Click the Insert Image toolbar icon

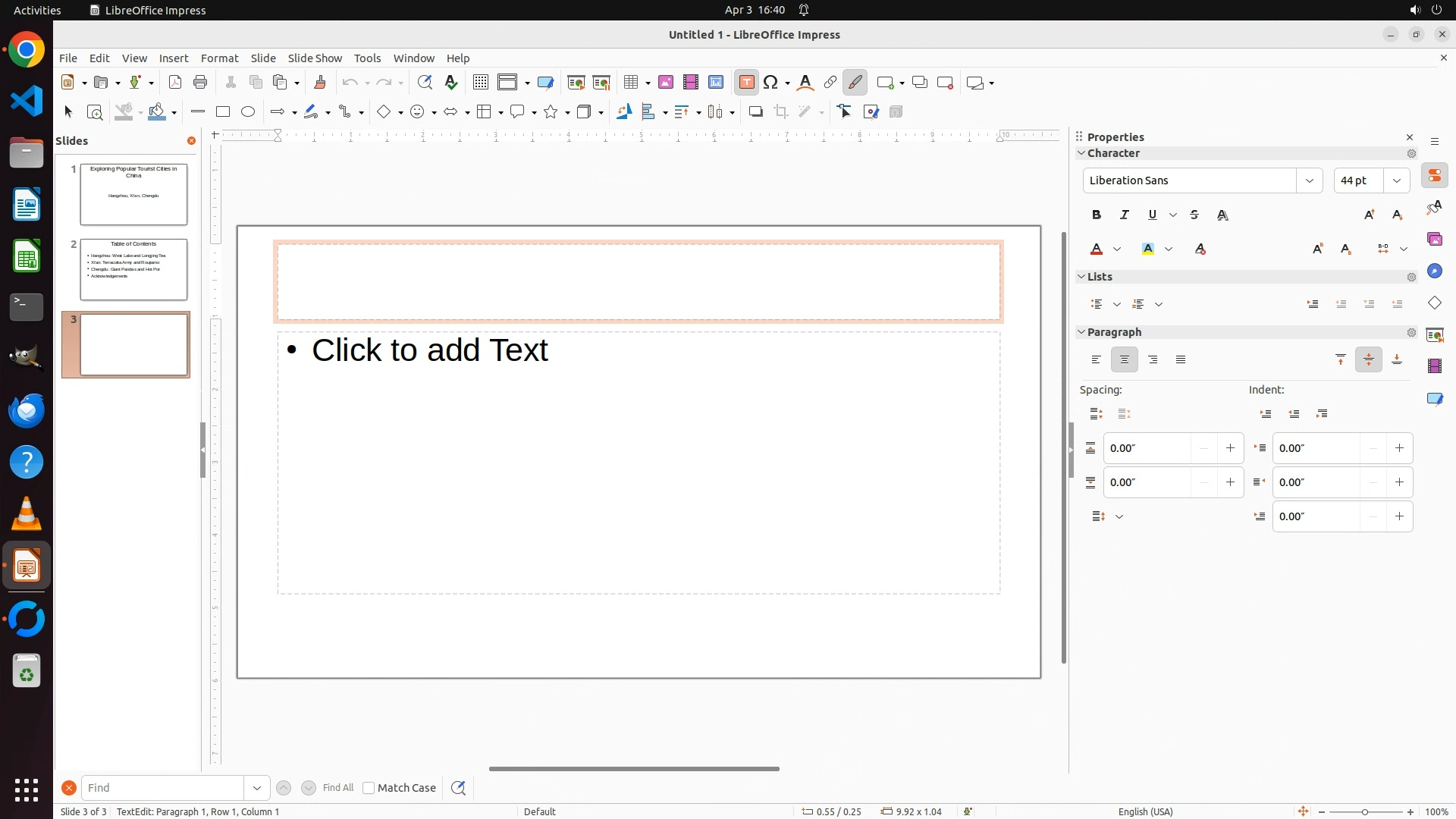tap(666, 83)
